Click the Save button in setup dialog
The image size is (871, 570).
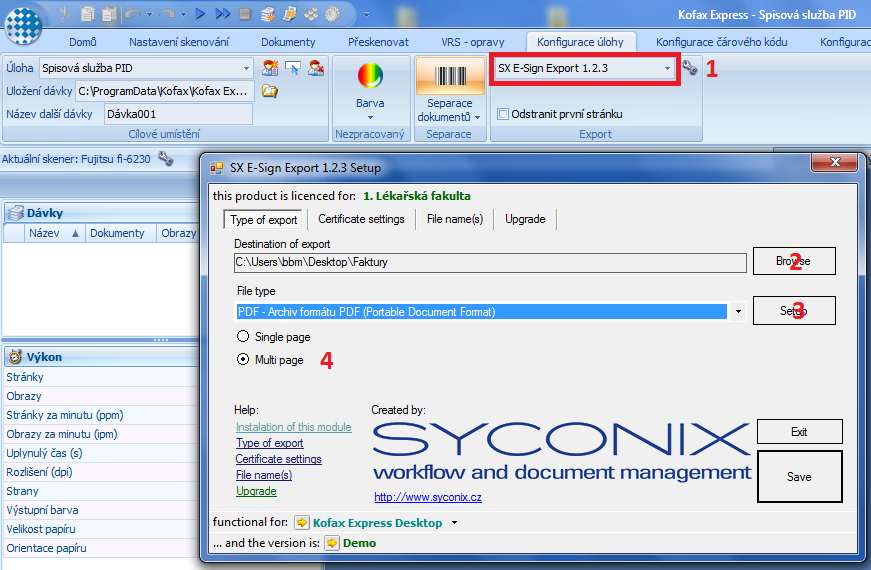tap(799, 477)
